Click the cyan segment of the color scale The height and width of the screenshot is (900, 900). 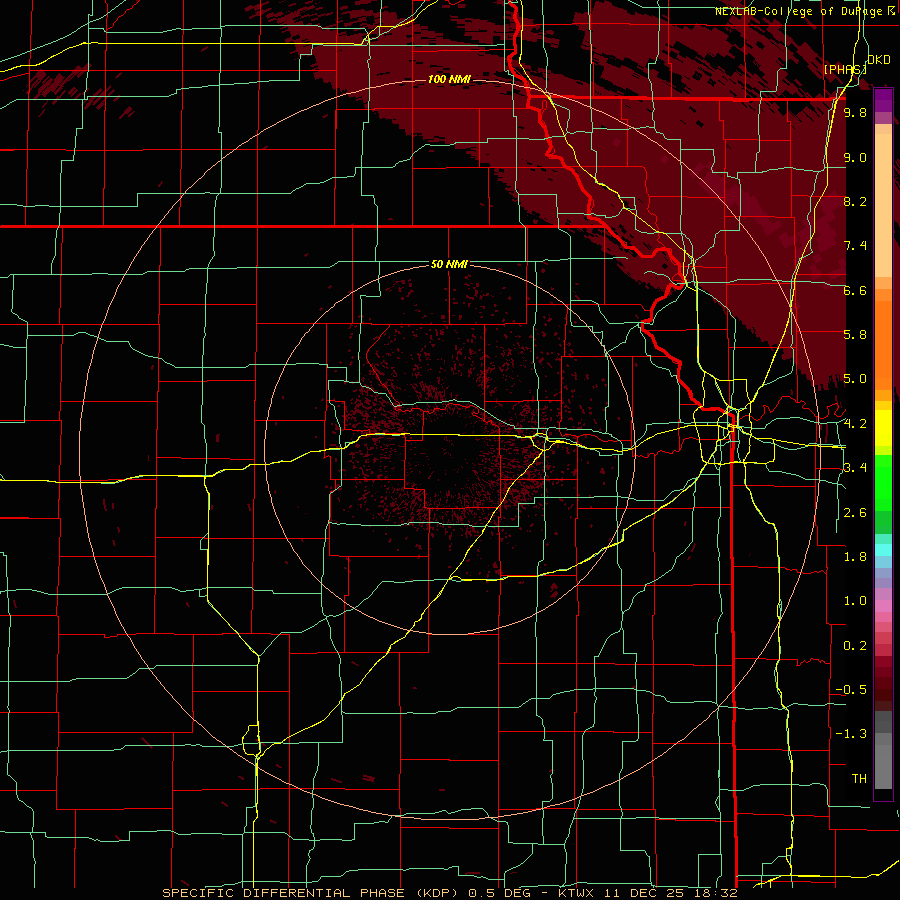point(883,550)
